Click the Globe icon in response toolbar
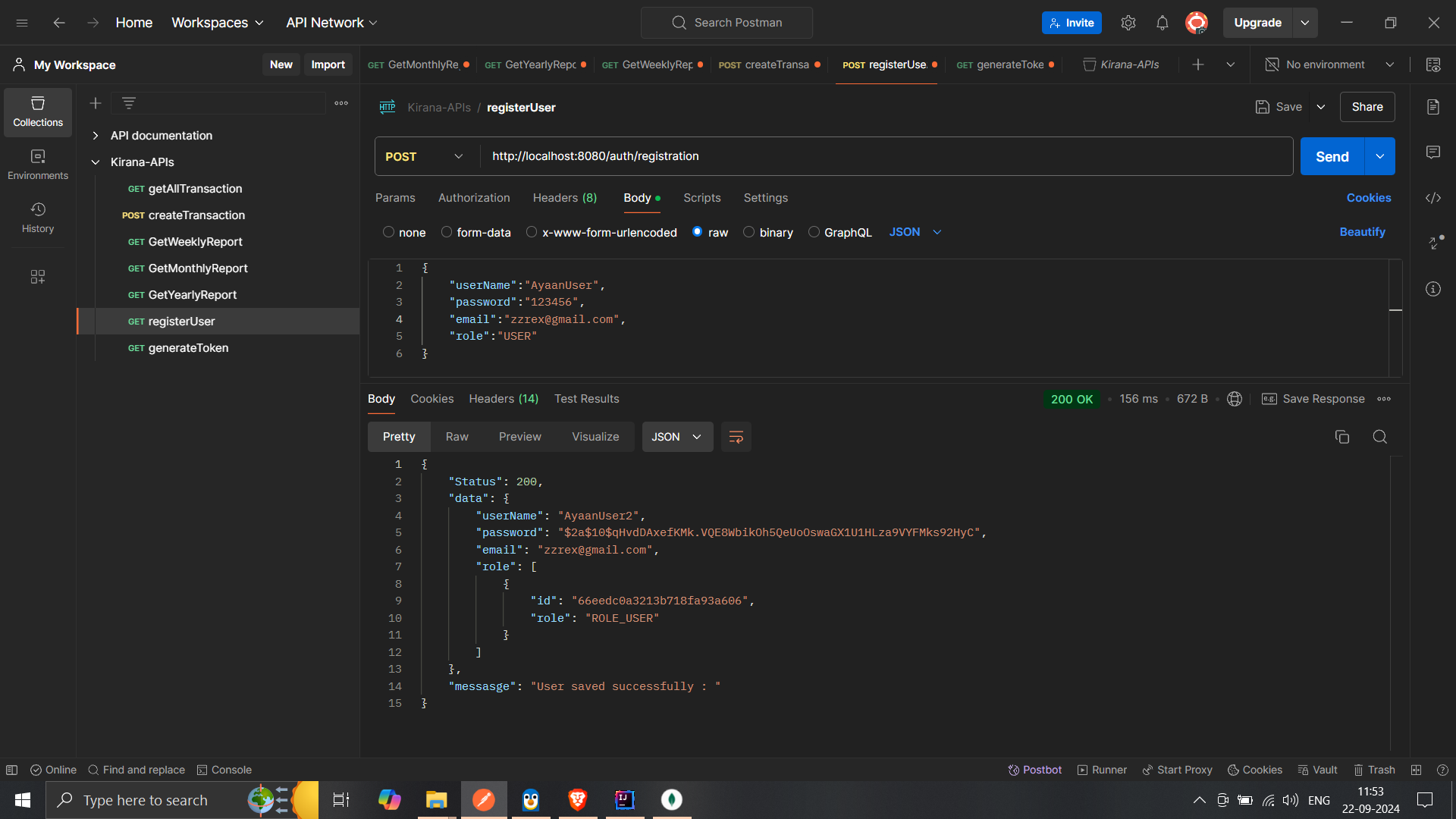The image size is (1456, 819). 1235,398
